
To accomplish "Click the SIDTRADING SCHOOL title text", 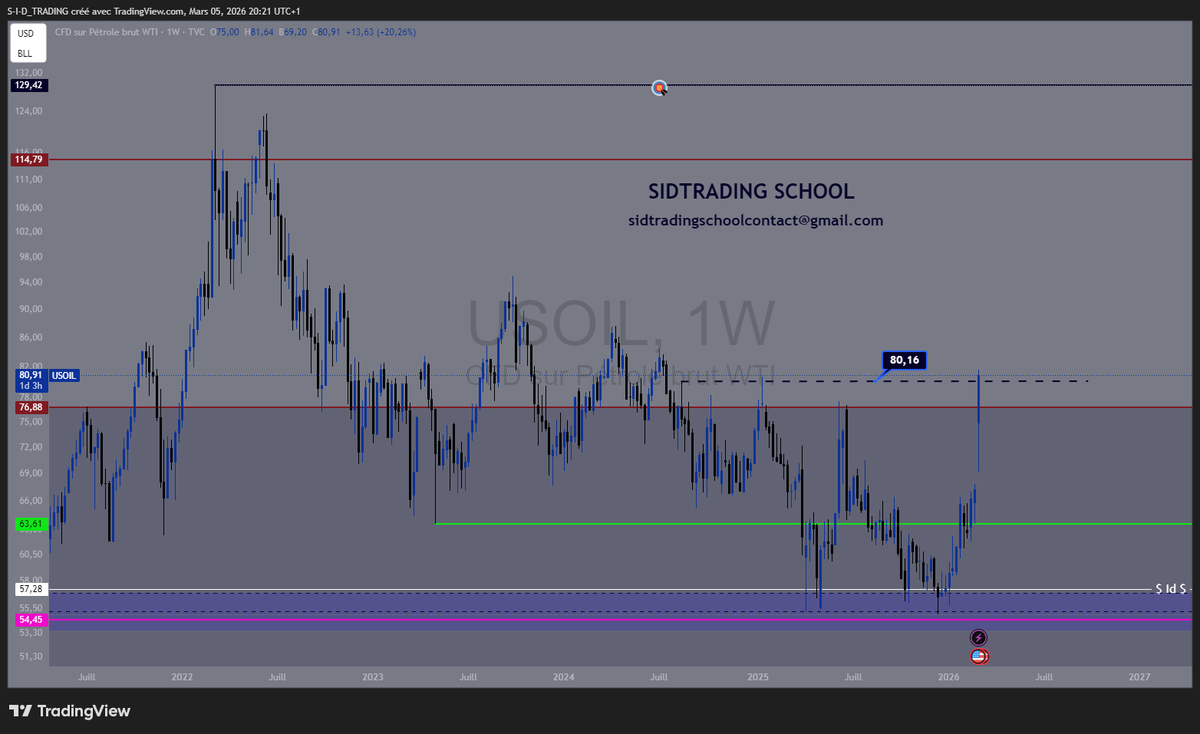I will pos(751,191).
